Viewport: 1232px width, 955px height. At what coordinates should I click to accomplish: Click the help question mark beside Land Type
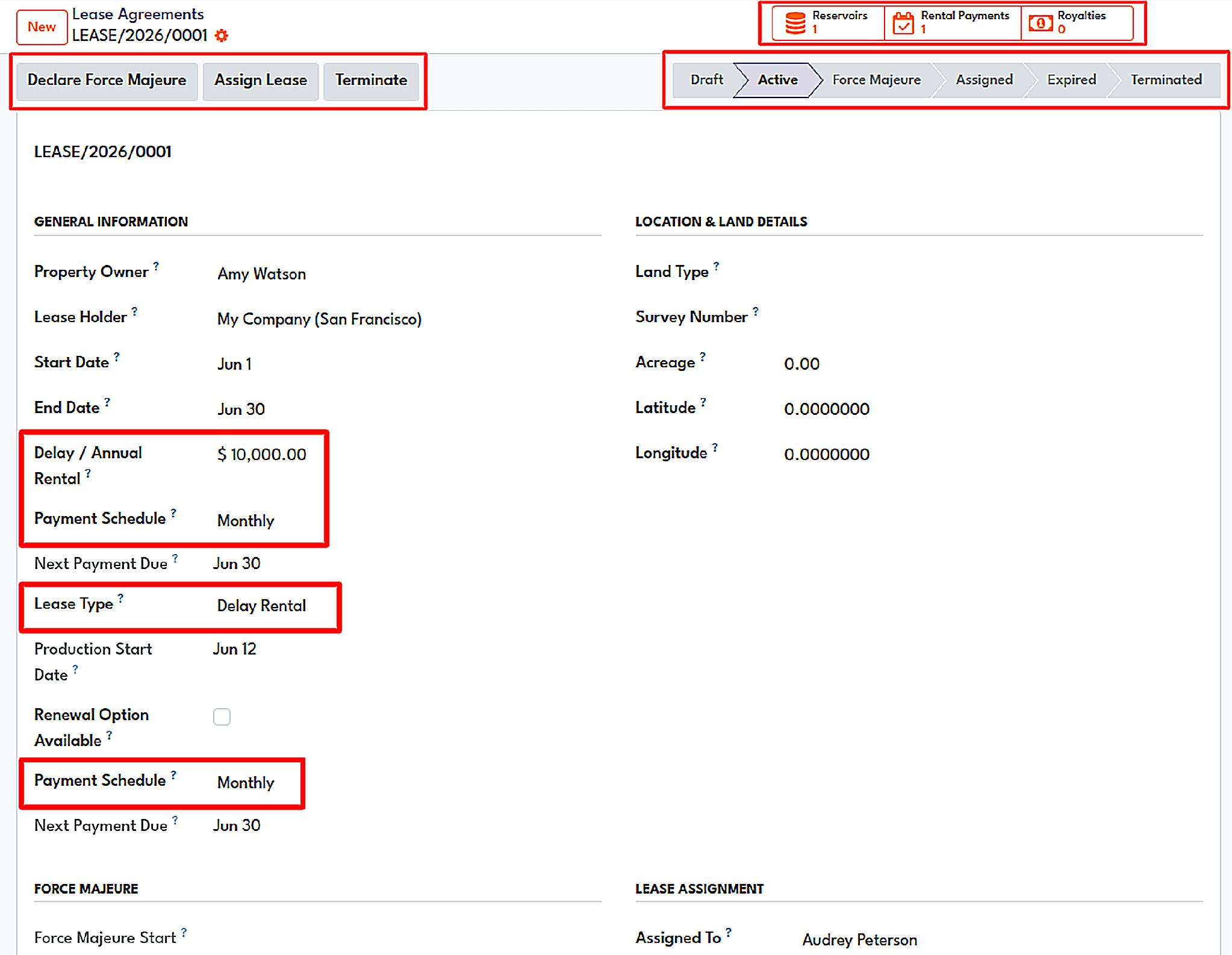(716, 266)
